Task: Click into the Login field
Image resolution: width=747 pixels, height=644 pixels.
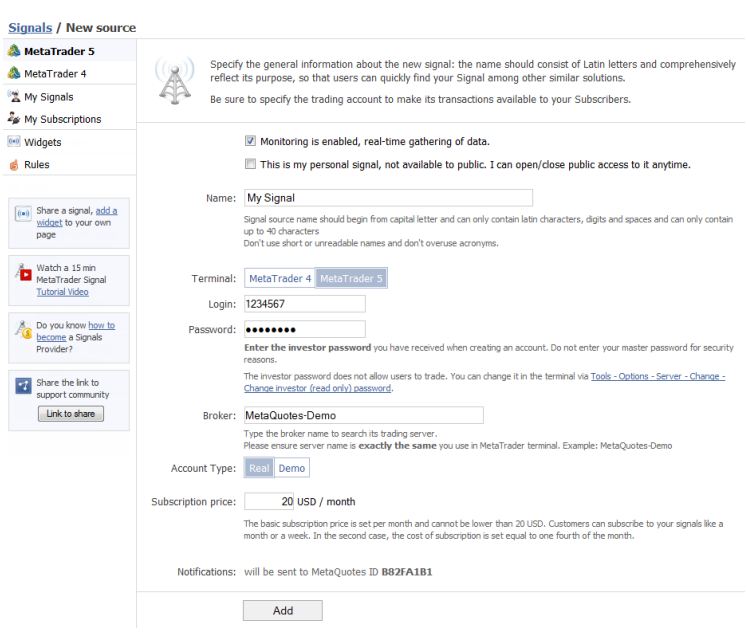Action: pyautogui.click(x=305, y=304)
